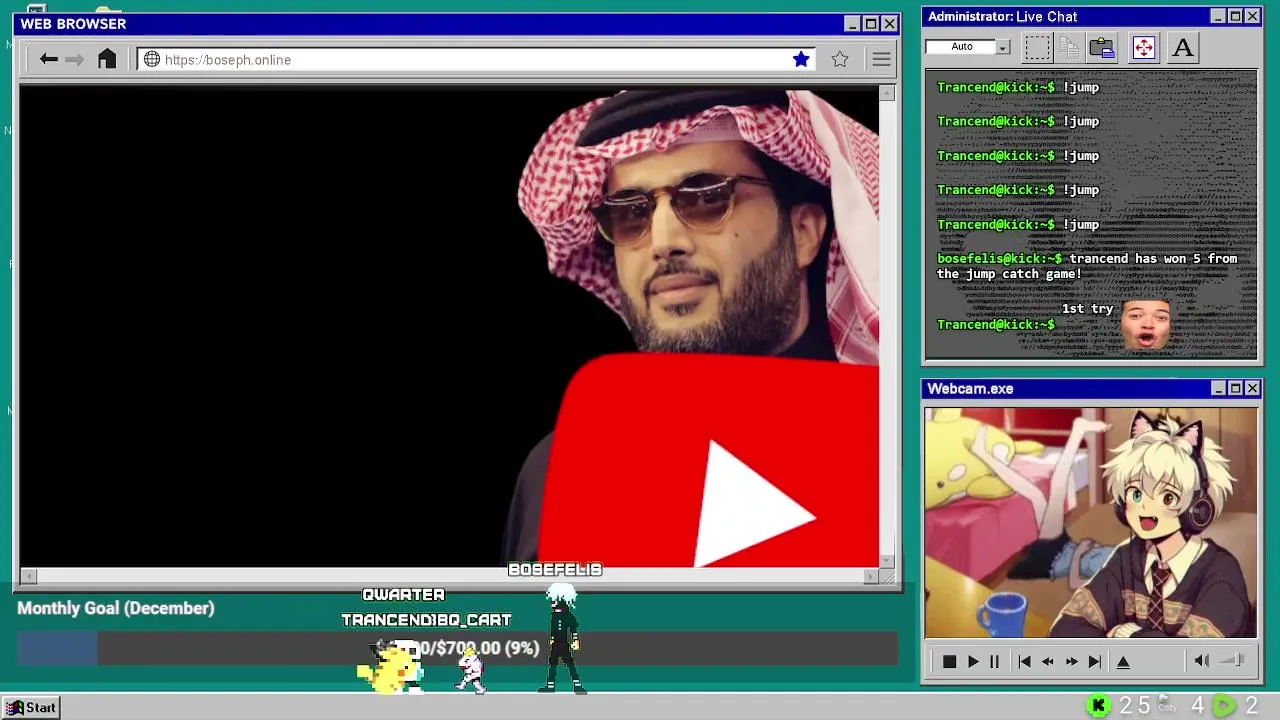Open the browser hamburger menu
Image resolution: width=1280 pixels, height=720 pixels.
pos(881,59)
